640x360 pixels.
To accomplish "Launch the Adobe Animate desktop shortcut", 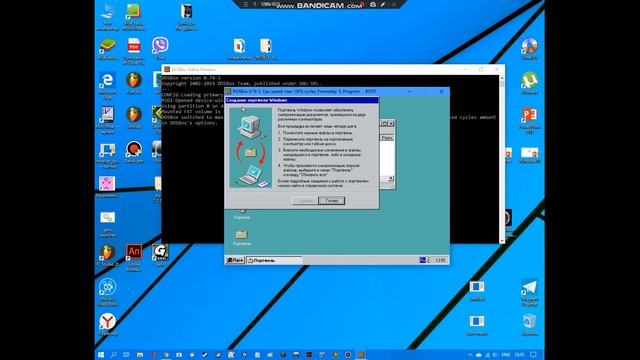I will pyautogui.click(x=134, y=257).
